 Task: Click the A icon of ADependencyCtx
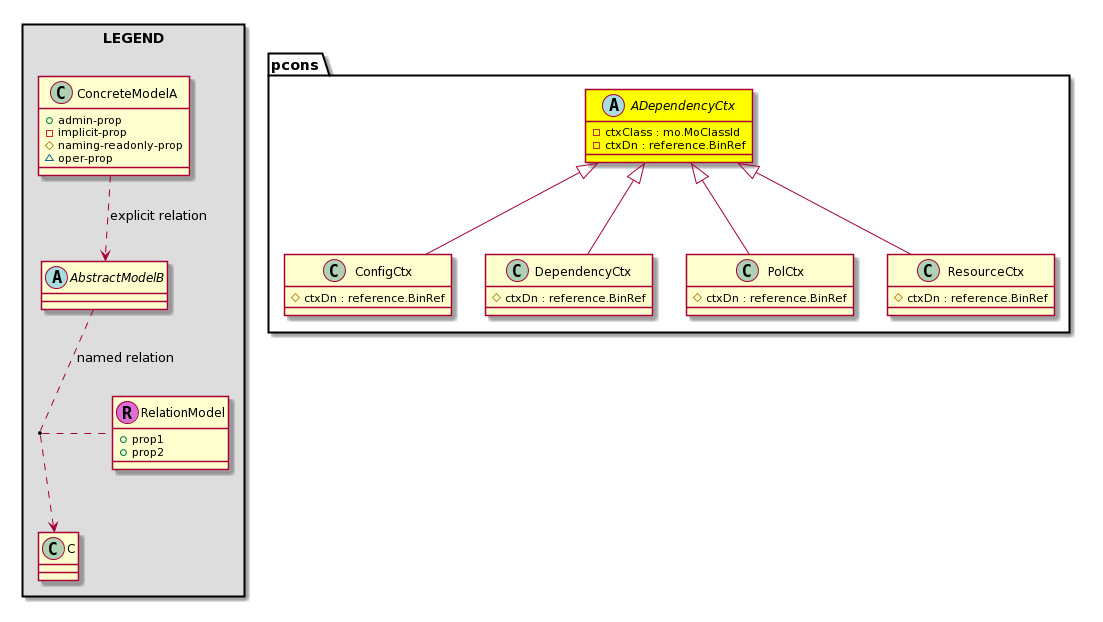[x=613, y=106]
